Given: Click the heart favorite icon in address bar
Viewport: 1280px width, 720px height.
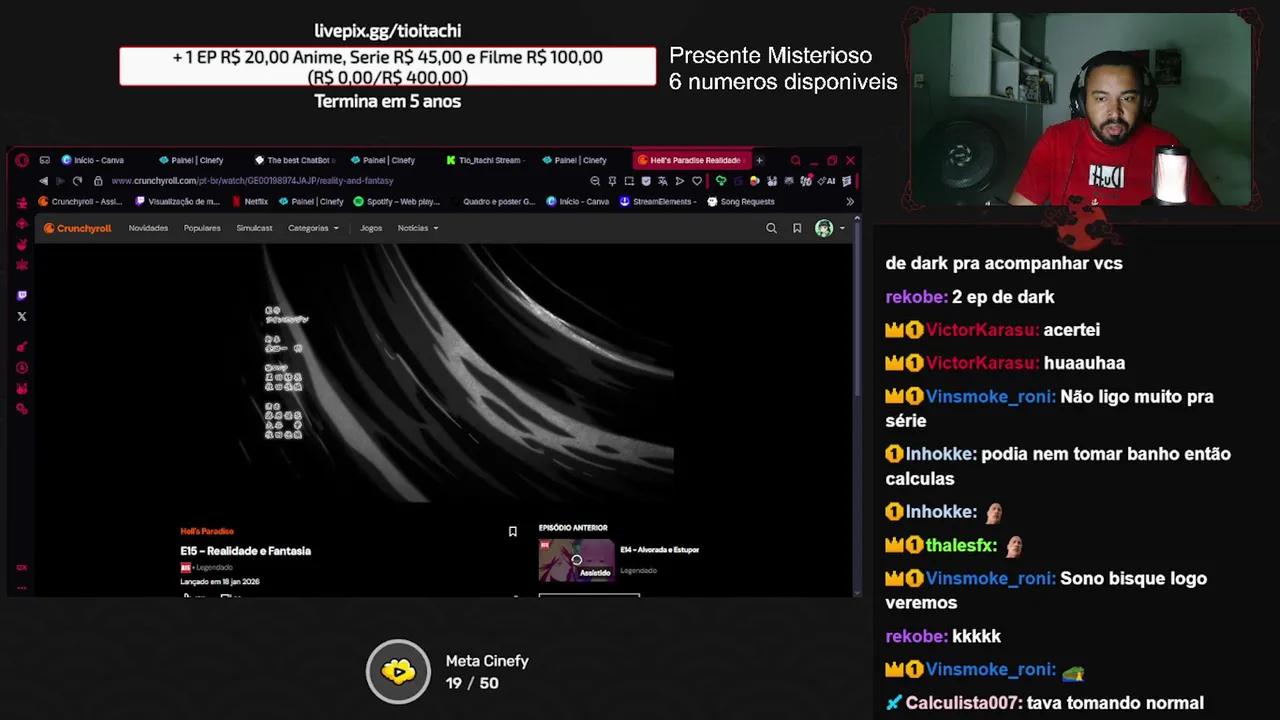Looking at the screenshot, I should click(x=697, y=181).
